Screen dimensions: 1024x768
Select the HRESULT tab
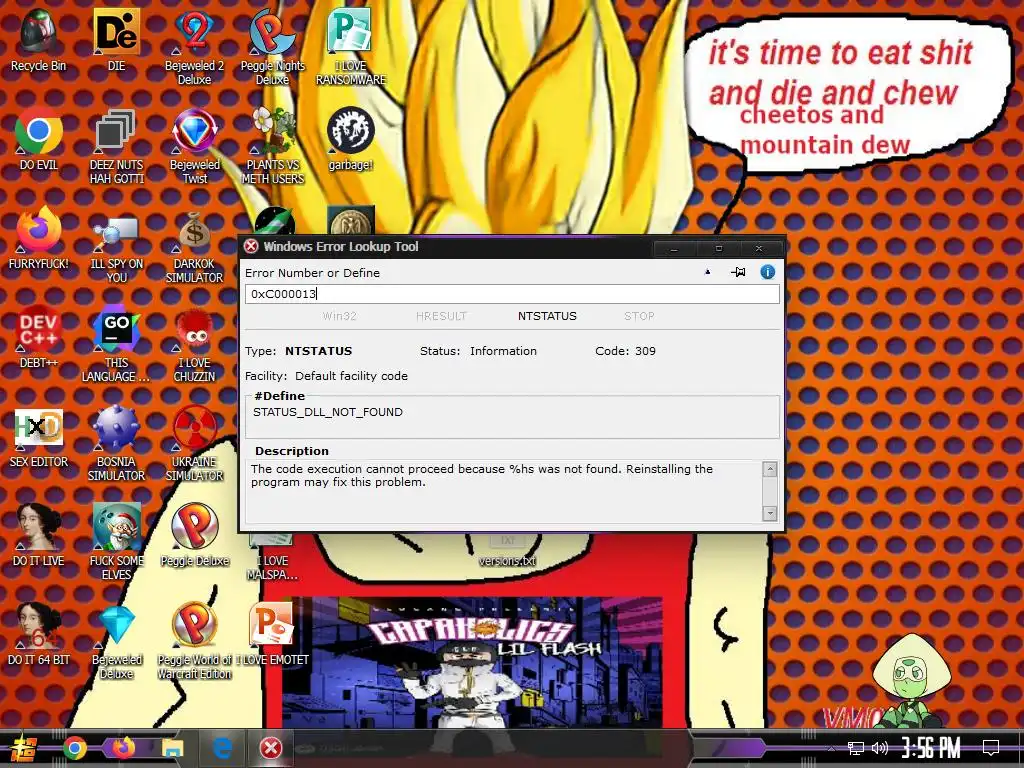coord(441,316)
